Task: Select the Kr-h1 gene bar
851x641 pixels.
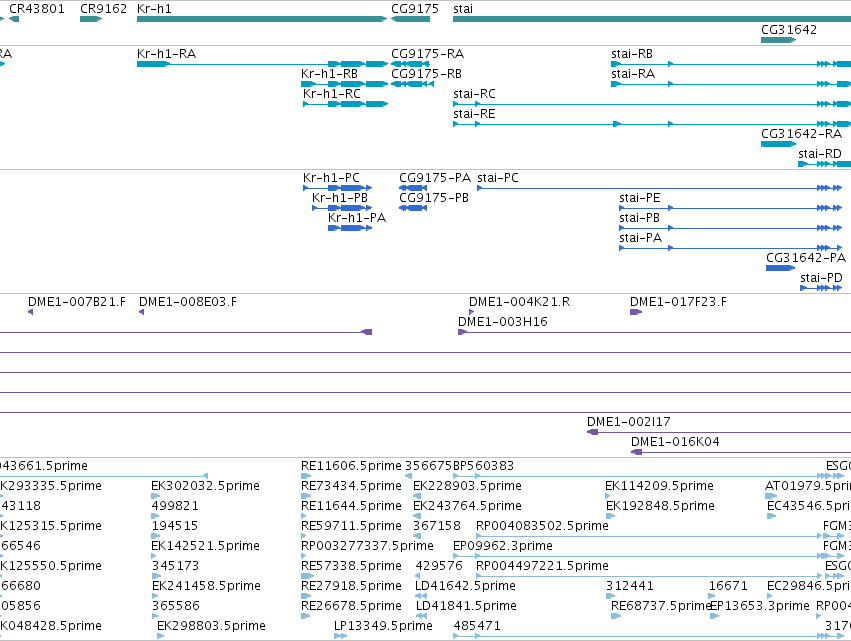Action: point(262,19)
